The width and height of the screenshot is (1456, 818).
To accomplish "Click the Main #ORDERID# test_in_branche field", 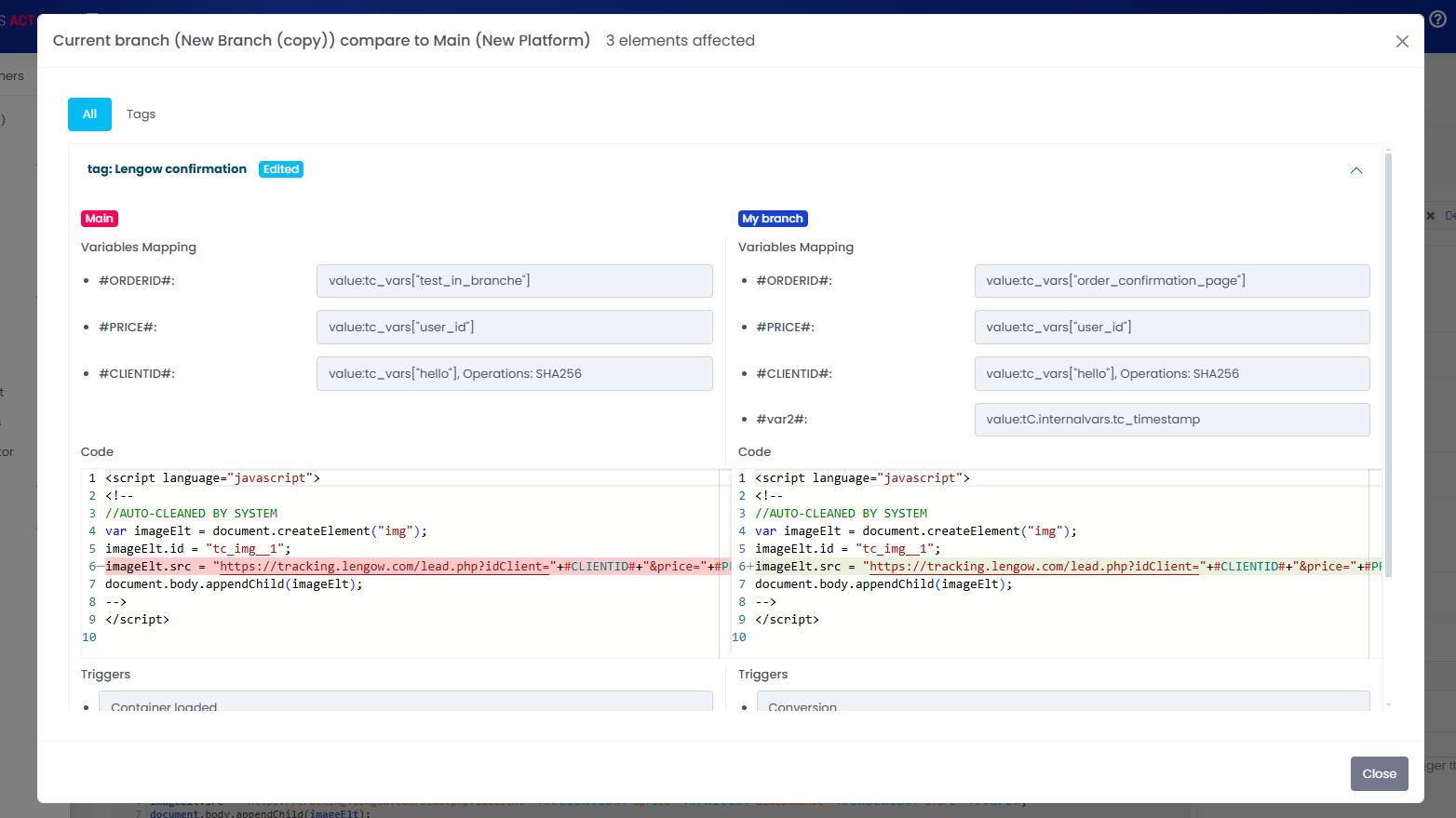I will 514,281.
